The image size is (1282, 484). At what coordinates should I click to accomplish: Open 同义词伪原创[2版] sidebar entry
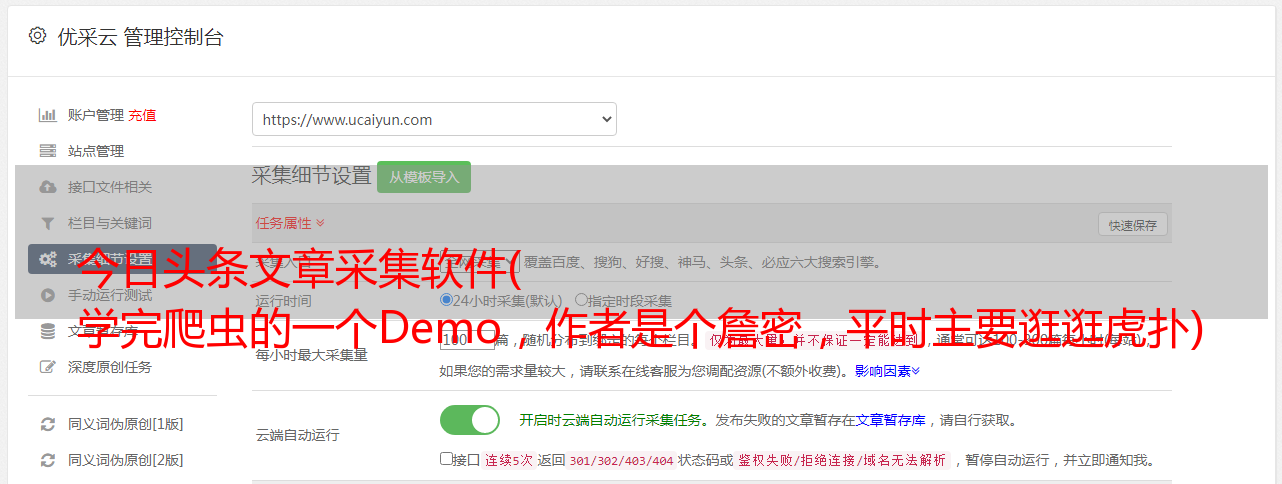pyautogui.click(x=125, y=460)
